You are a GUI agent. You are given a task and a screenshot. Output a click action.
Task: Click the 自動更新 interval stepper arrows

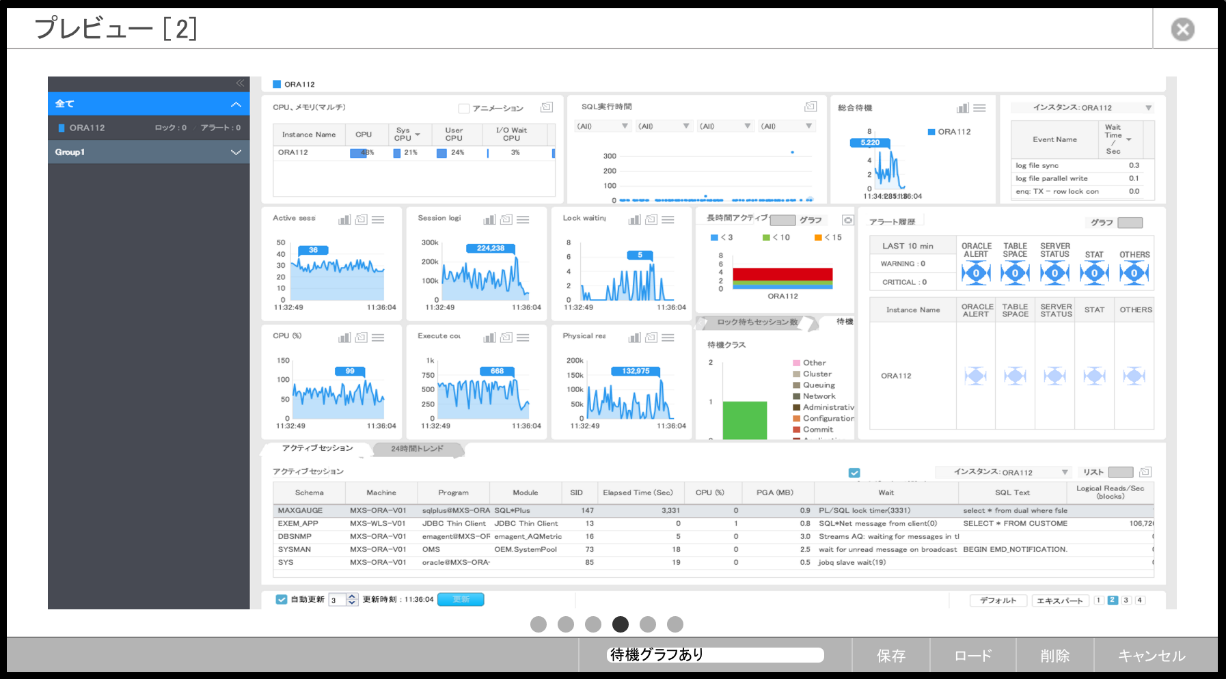click(352, 600)
